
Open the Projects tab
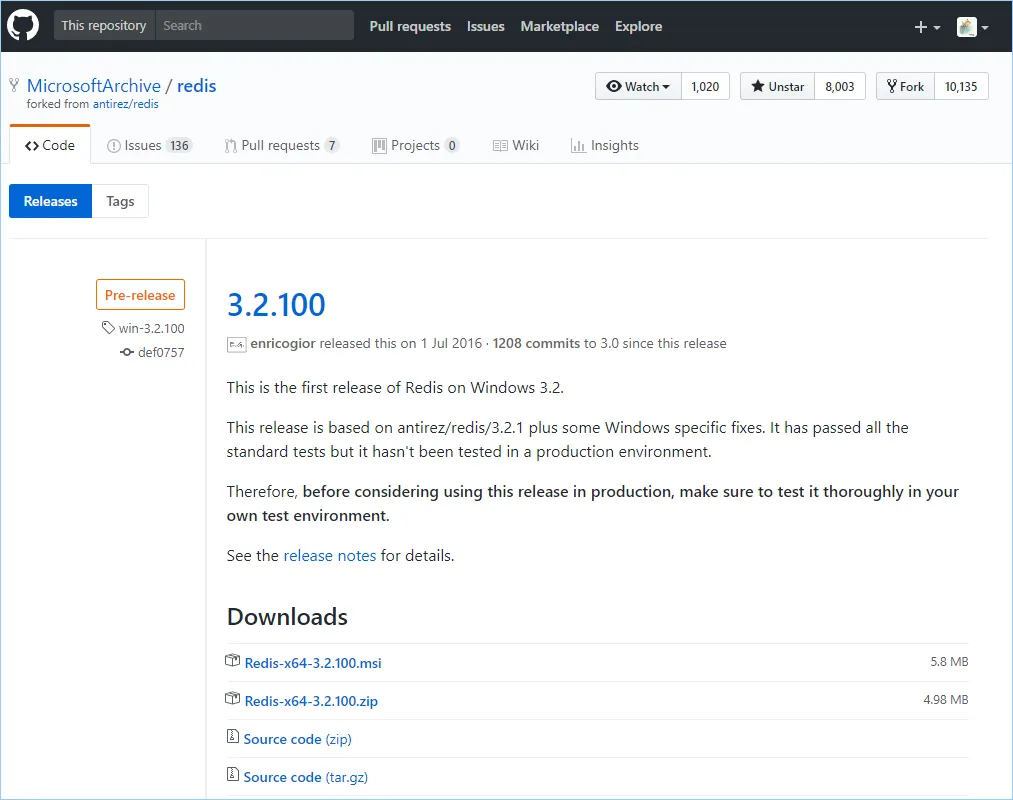click(x=415, y=145)
